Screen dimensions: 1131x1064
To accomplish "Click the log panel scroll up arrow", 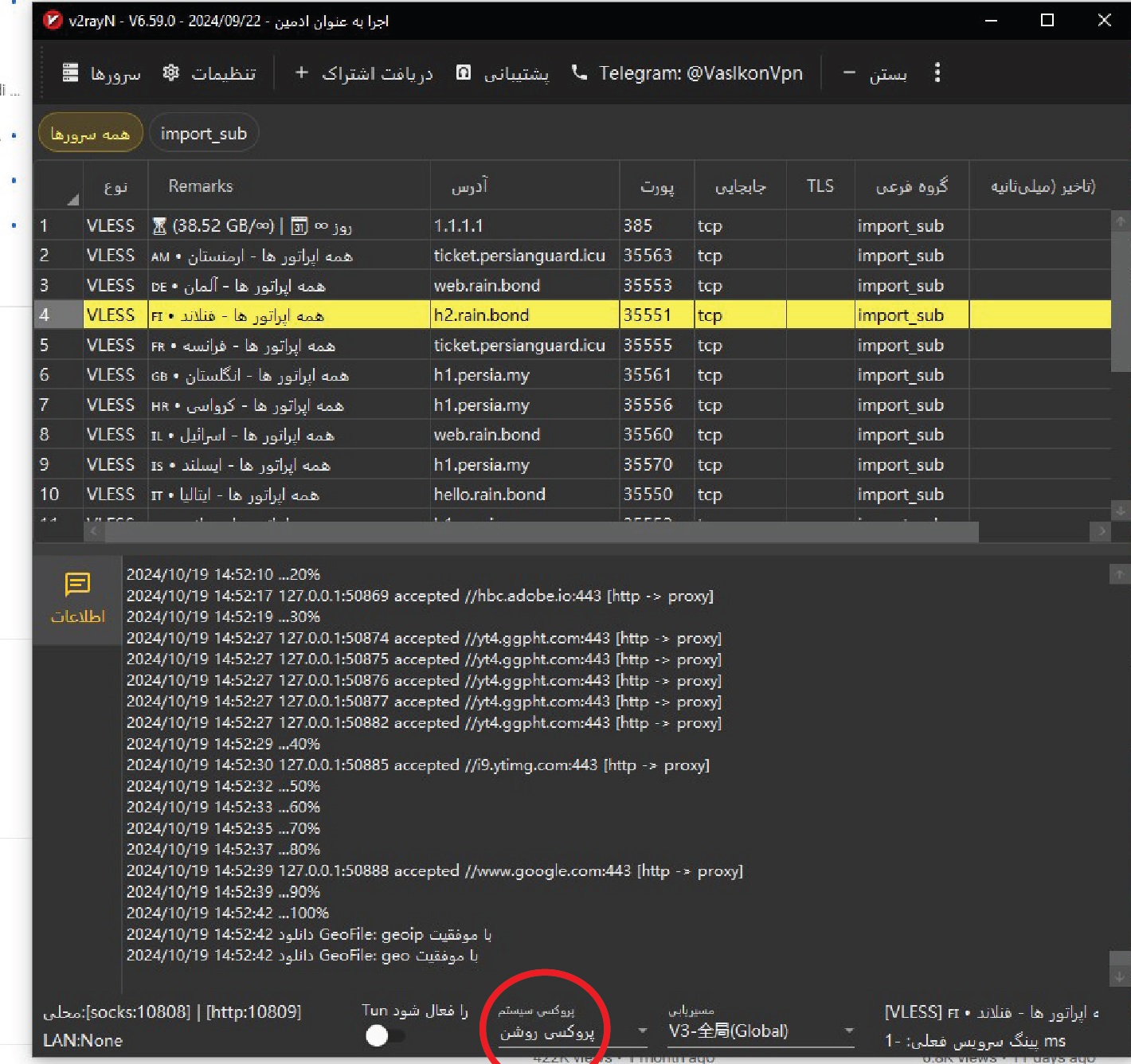I will [1119, 573].
